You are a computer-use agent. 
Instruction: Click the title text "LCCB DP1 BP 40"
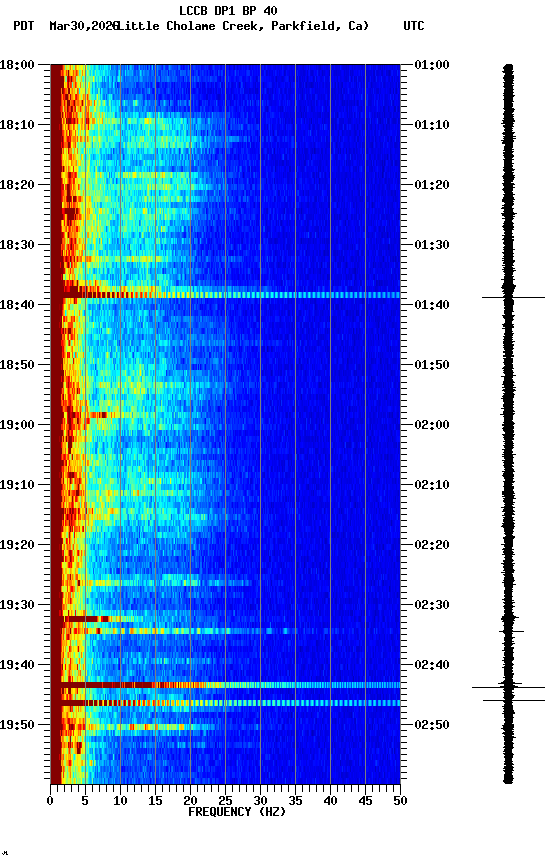[228, 10]
